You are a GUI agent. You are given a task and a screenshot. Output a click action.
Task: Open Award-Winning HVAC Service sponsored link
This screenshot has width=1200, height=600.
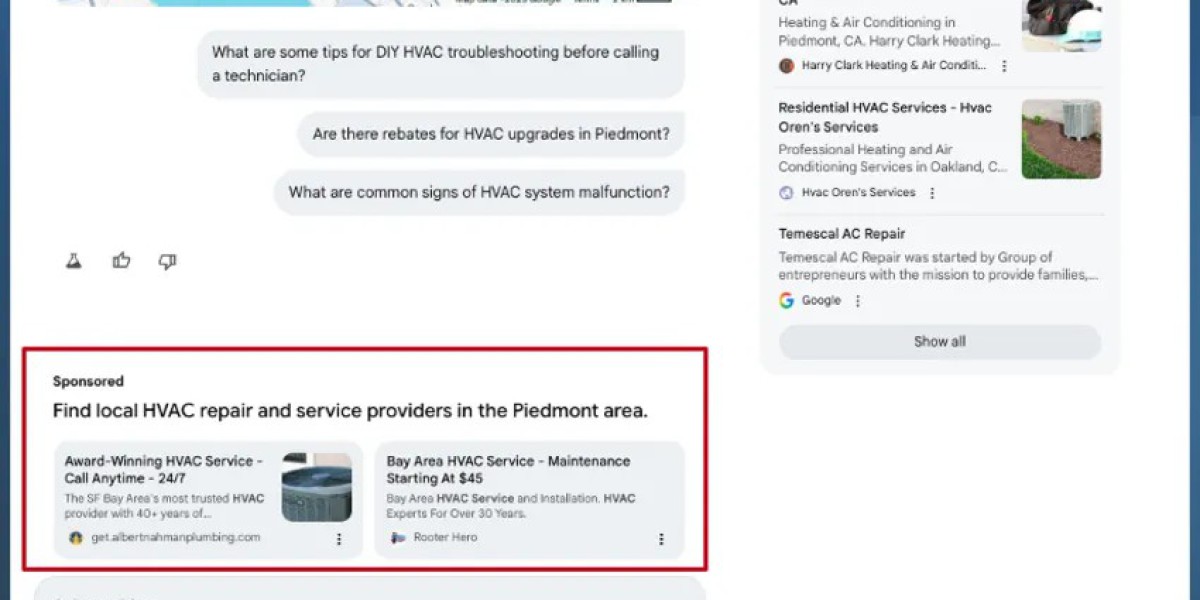click(164, 470)
